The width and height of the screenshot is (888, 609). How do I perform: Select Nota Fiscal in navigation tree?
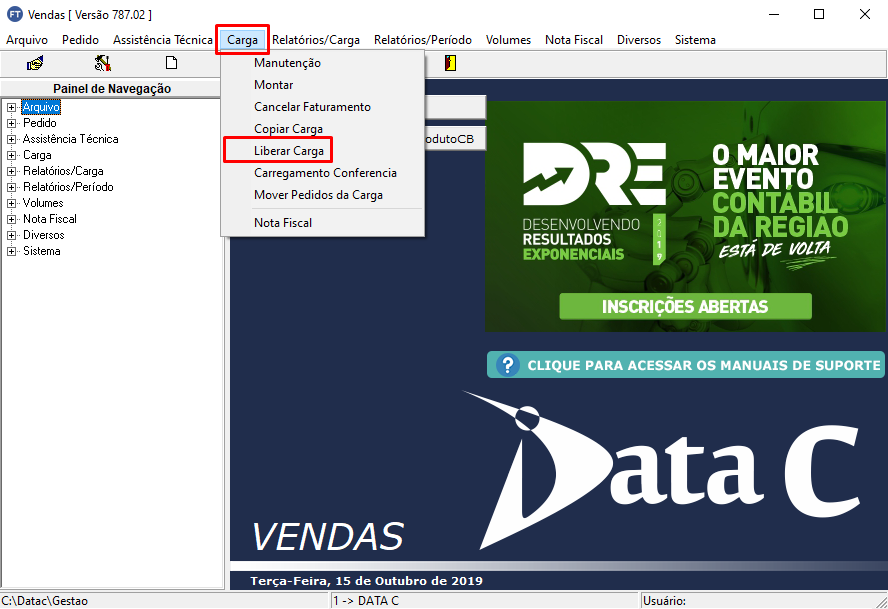50,219
